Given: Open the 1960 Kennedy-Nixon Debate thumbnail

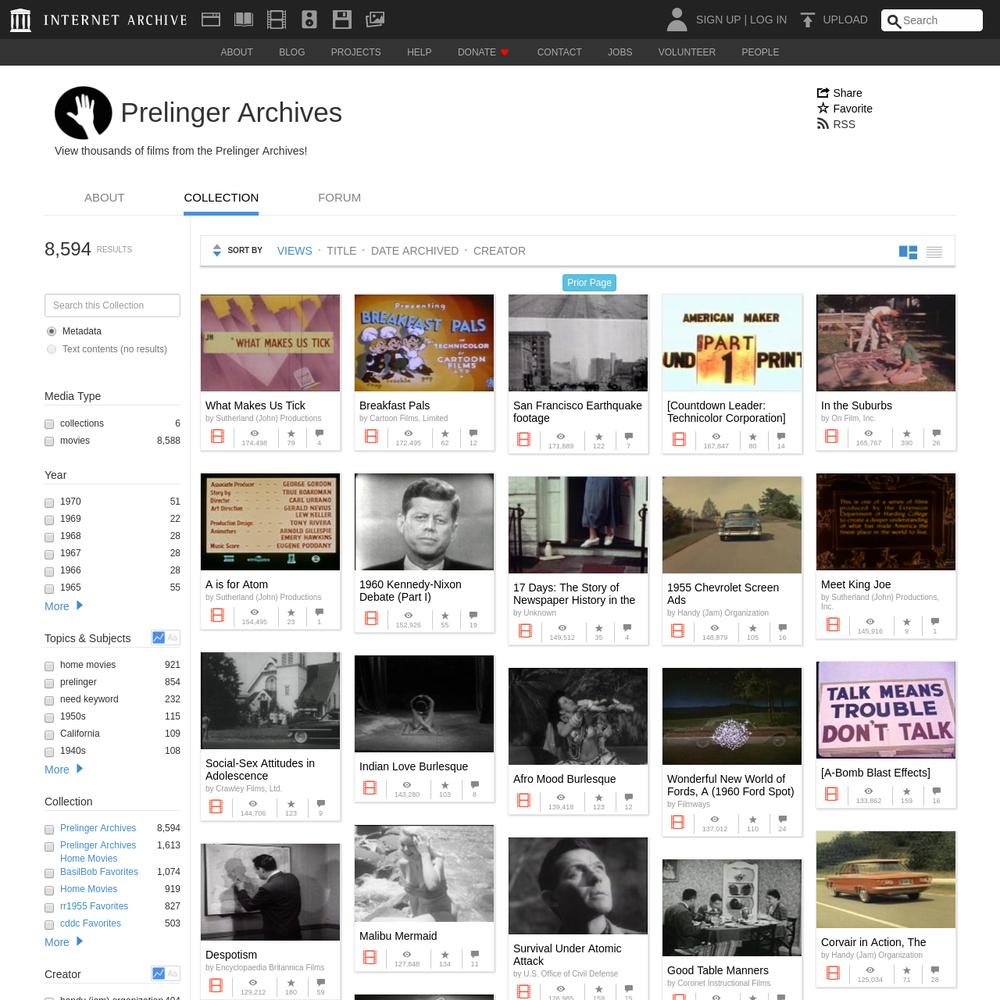Looking at the screenshot, I should point(424,522).
